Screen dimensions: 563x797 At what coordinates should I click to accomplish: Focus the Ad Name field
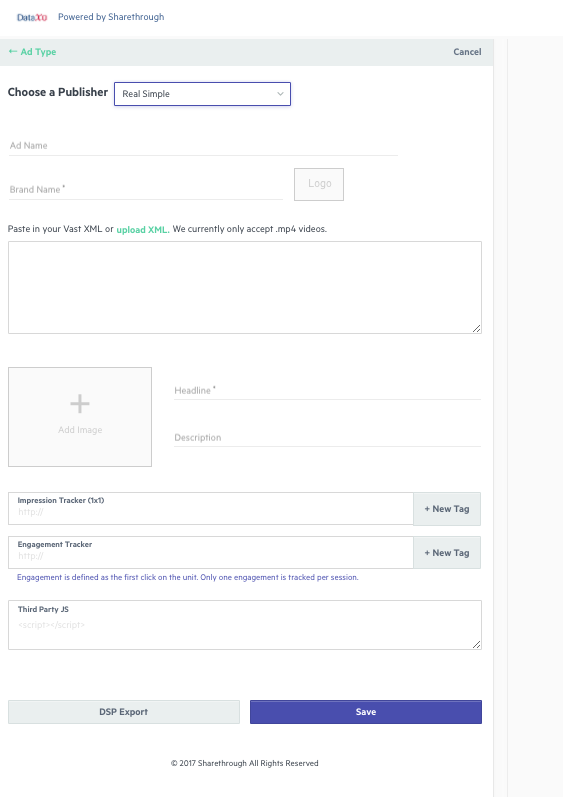(x=203, y=146)
